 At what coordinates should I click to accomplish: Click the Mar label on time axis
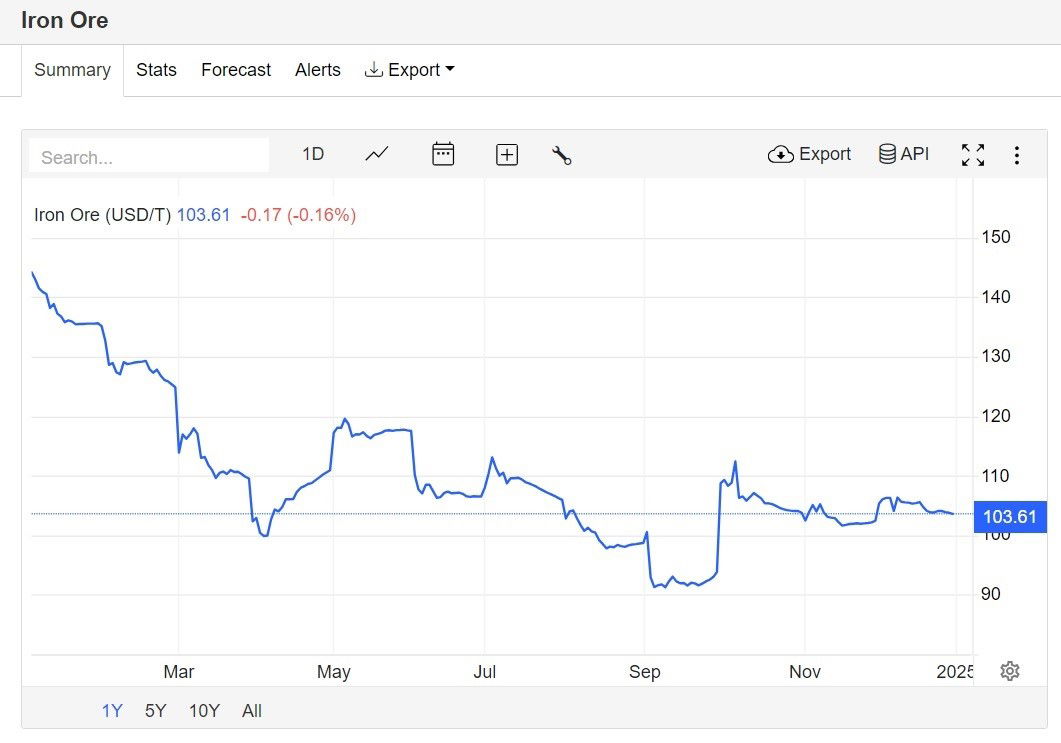(179, 672)
